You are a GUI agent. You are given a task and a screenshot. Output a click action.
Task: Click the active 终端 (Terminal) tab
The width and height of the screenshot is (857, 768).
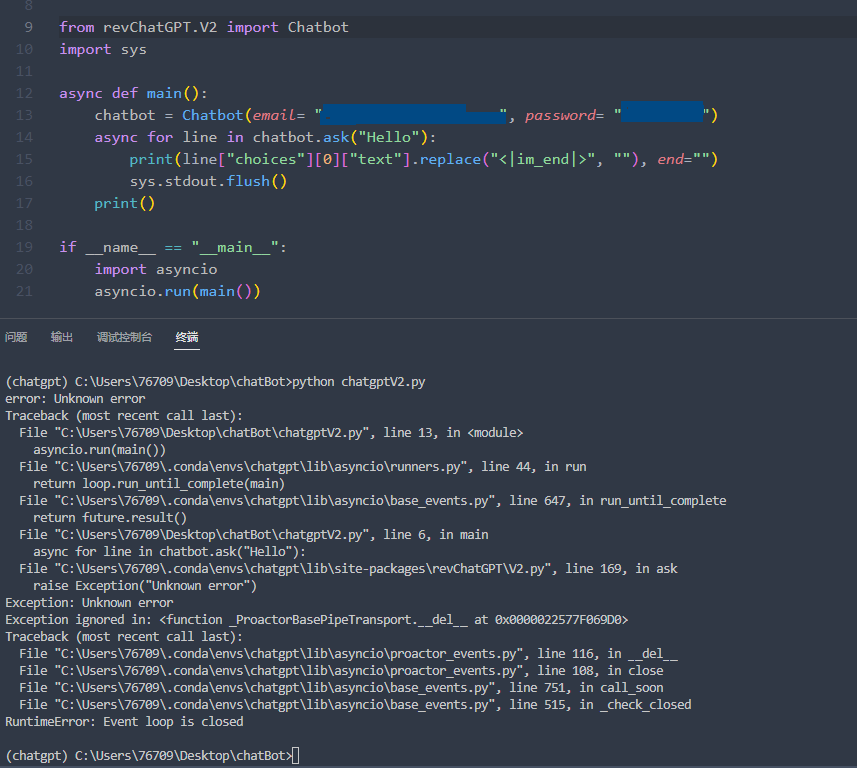[186, 337]
